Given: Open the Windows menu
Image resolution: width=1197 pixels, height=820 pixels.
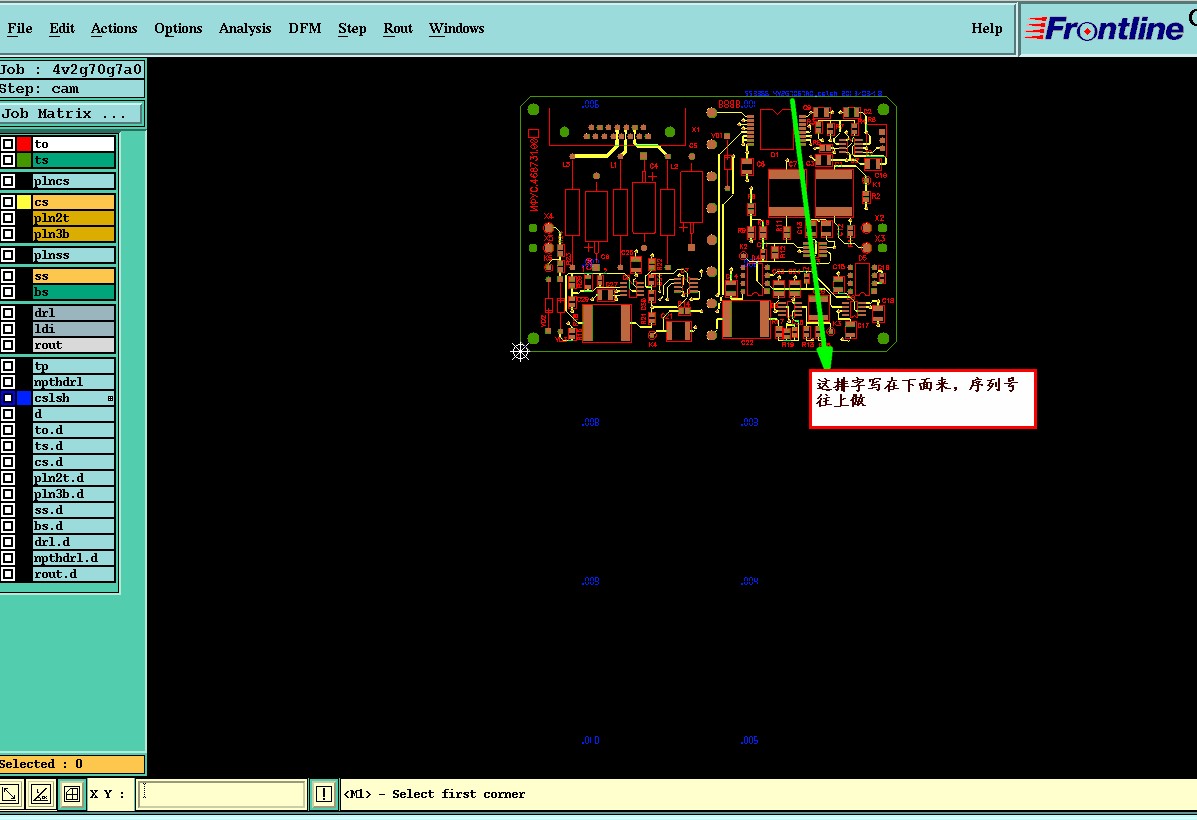Looking at the screenshot, I should coord(457,28).
